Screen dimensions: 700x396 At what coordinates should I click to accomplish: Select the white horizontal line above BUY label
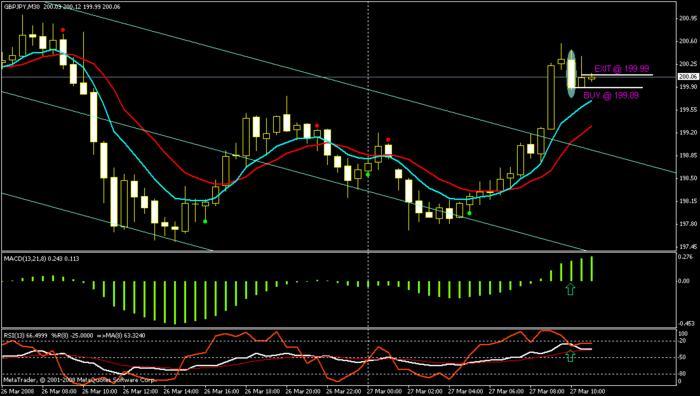[608, 88]
